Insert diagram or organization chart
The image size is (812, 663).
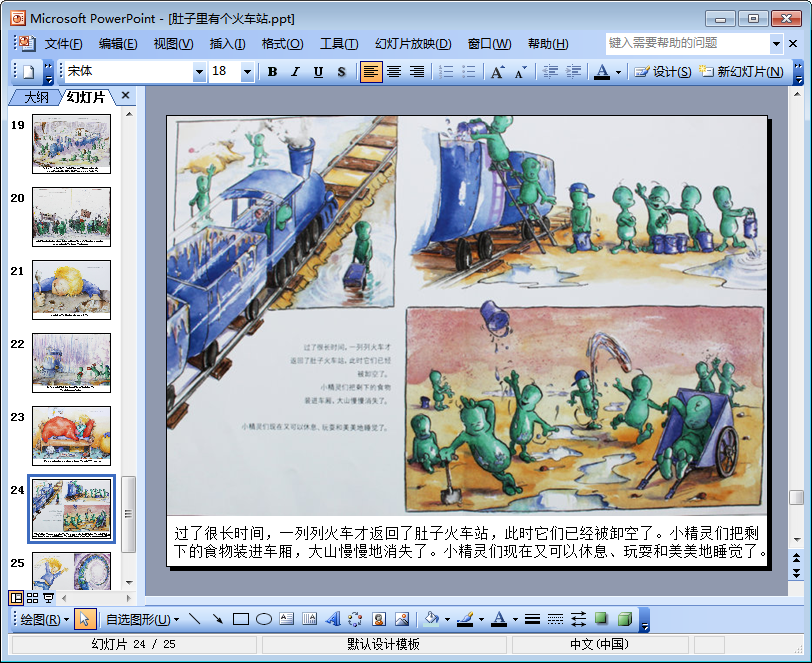355,619
